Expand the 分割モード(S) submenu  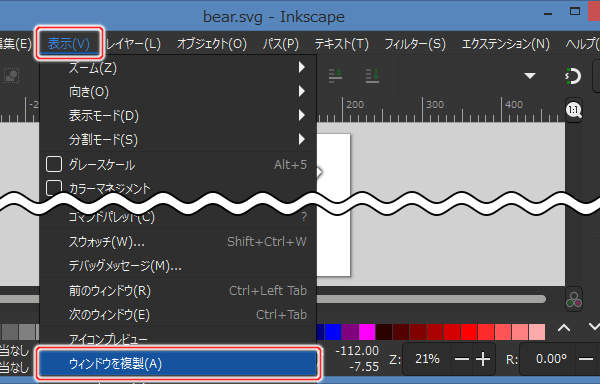click(178, 140)
